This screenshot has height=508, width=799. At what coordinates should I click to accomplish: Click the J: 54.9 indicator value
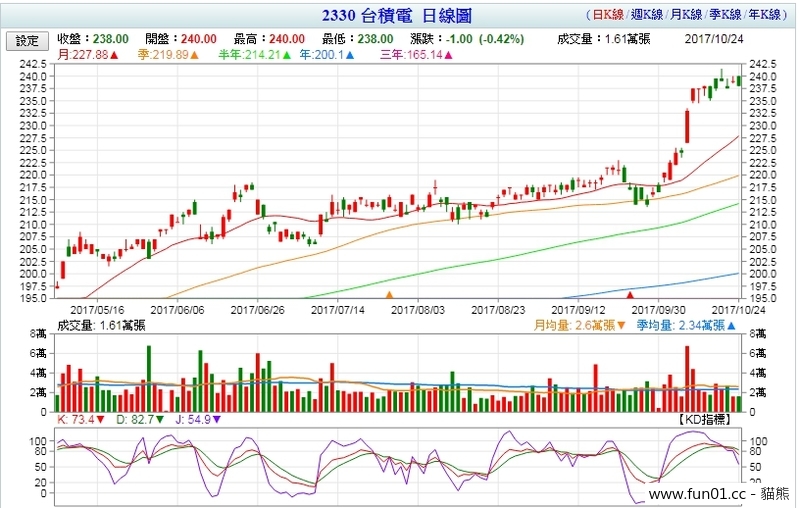click(198, 420)
